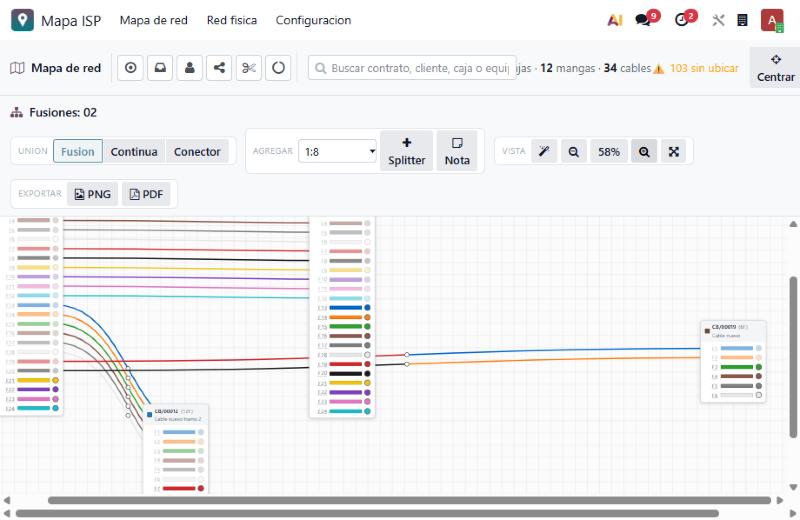Screen dimensions: 800x520
Task: Add a Nota to the diagram
Action: pos(457,151)
